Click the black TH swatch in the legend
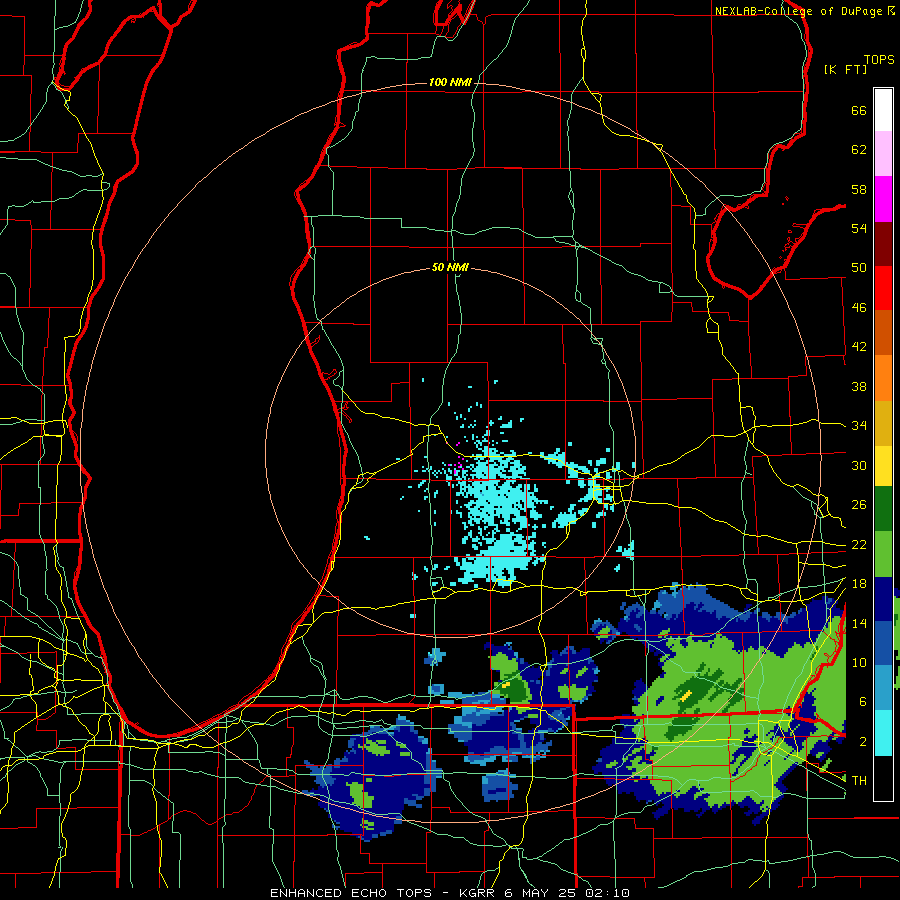This screenshot has height=900, width=900. [x=883, y=778]
